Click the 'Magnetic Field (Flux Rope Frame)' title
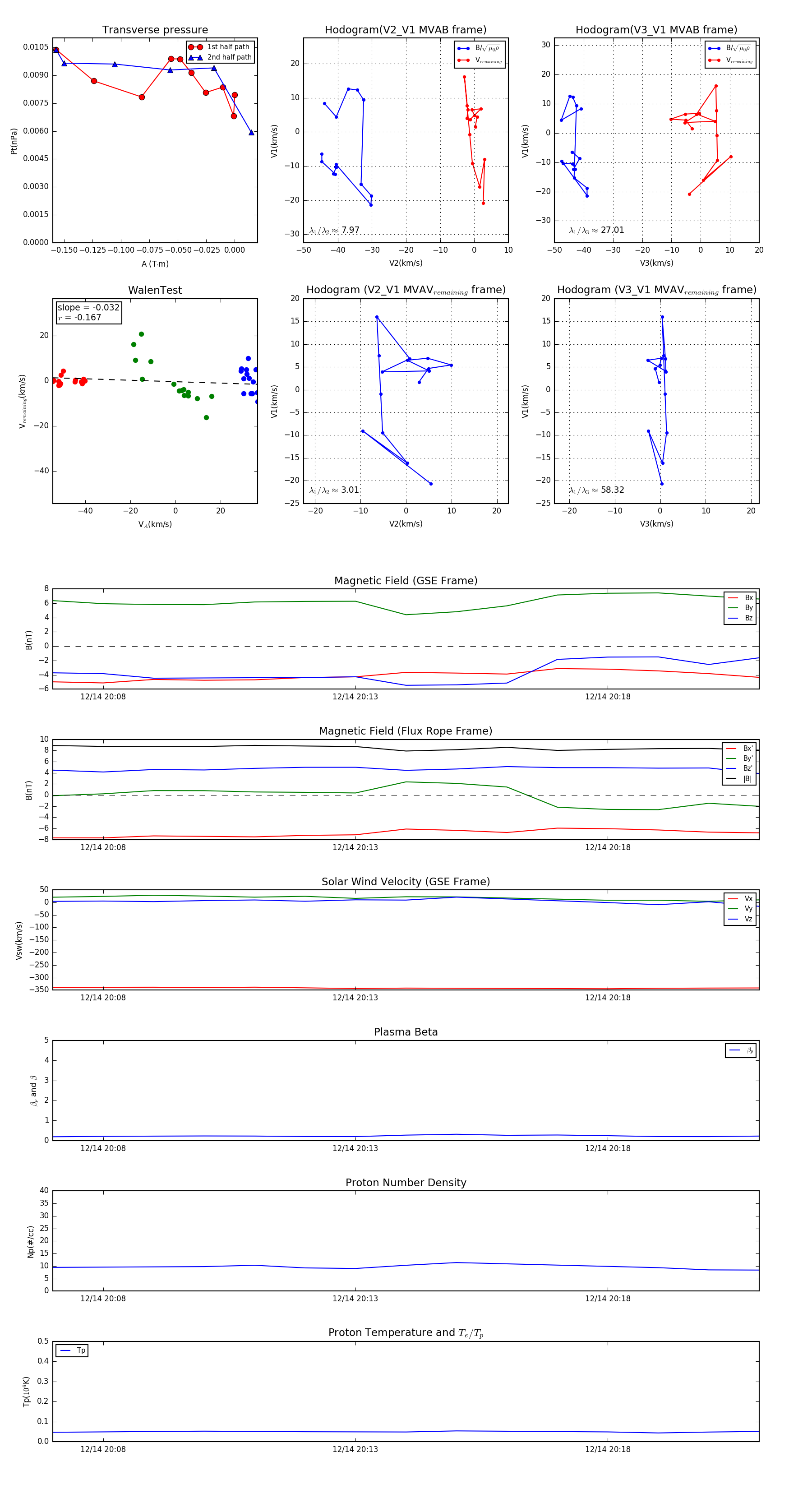Image resolution: width=812 pixels, height=1489 pixels. pyautogui.click(x=406, y=731)
